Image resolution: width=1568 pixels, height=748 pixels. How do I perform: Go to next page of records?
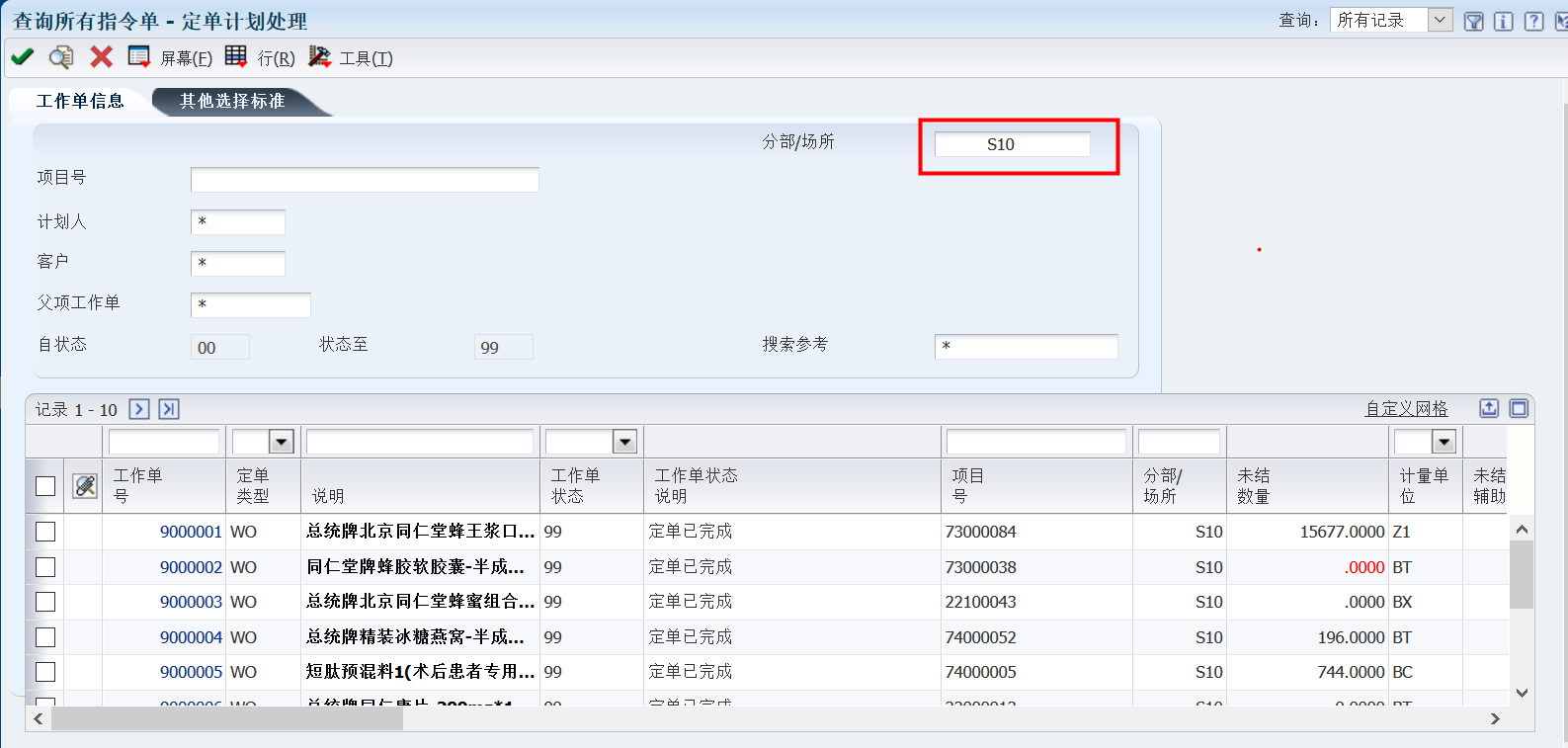pyautogui.click(x=139, y=409)
